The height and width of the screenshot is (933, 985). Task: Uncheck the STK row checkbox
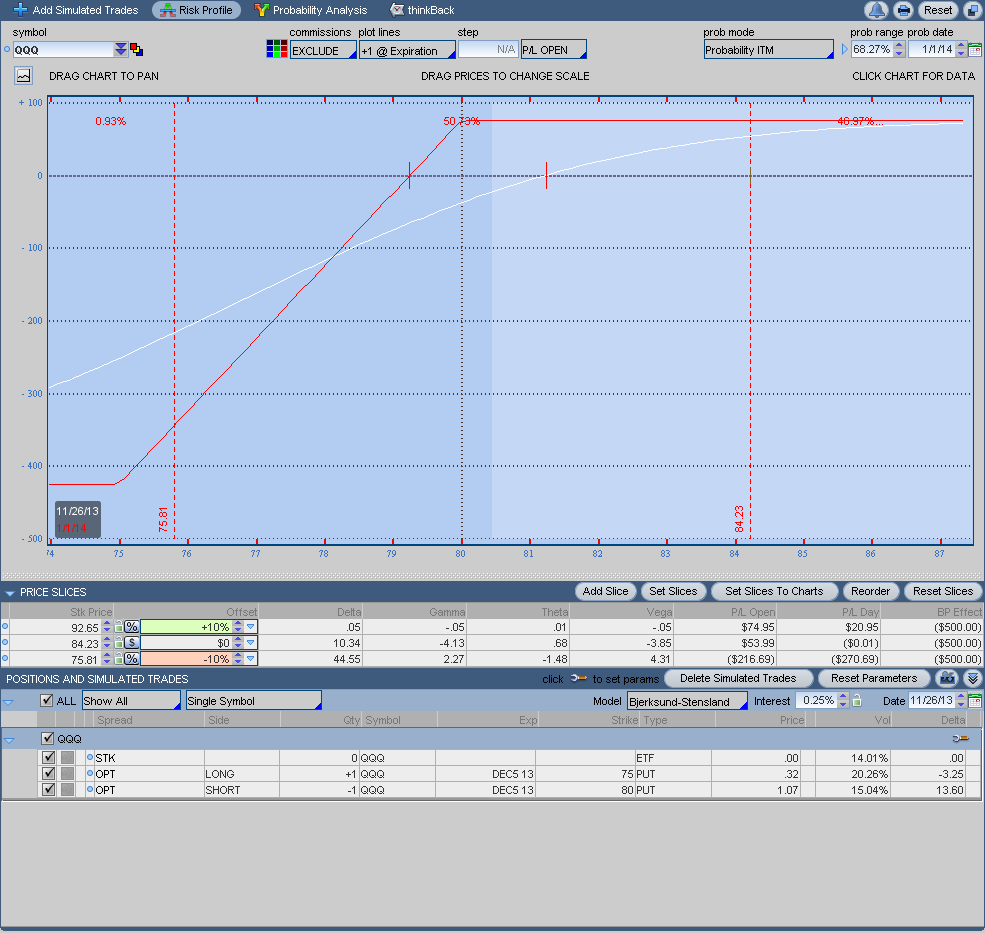click(x=48, y=758)
